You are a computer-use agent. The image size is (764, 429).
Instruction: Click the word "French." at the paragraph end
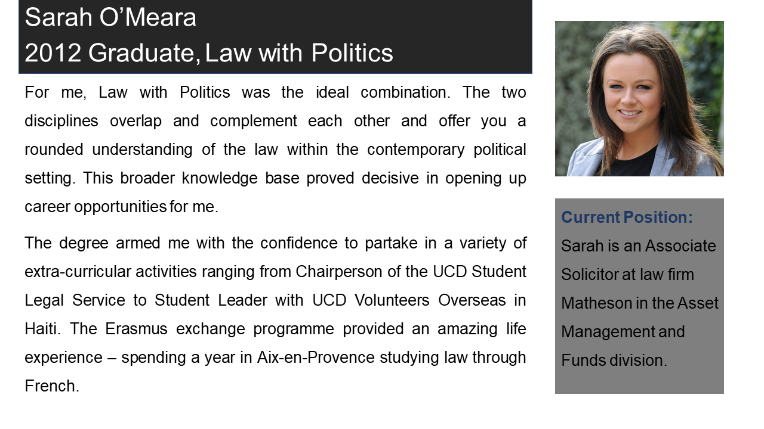pyautogui.click(x=51, y=385)
